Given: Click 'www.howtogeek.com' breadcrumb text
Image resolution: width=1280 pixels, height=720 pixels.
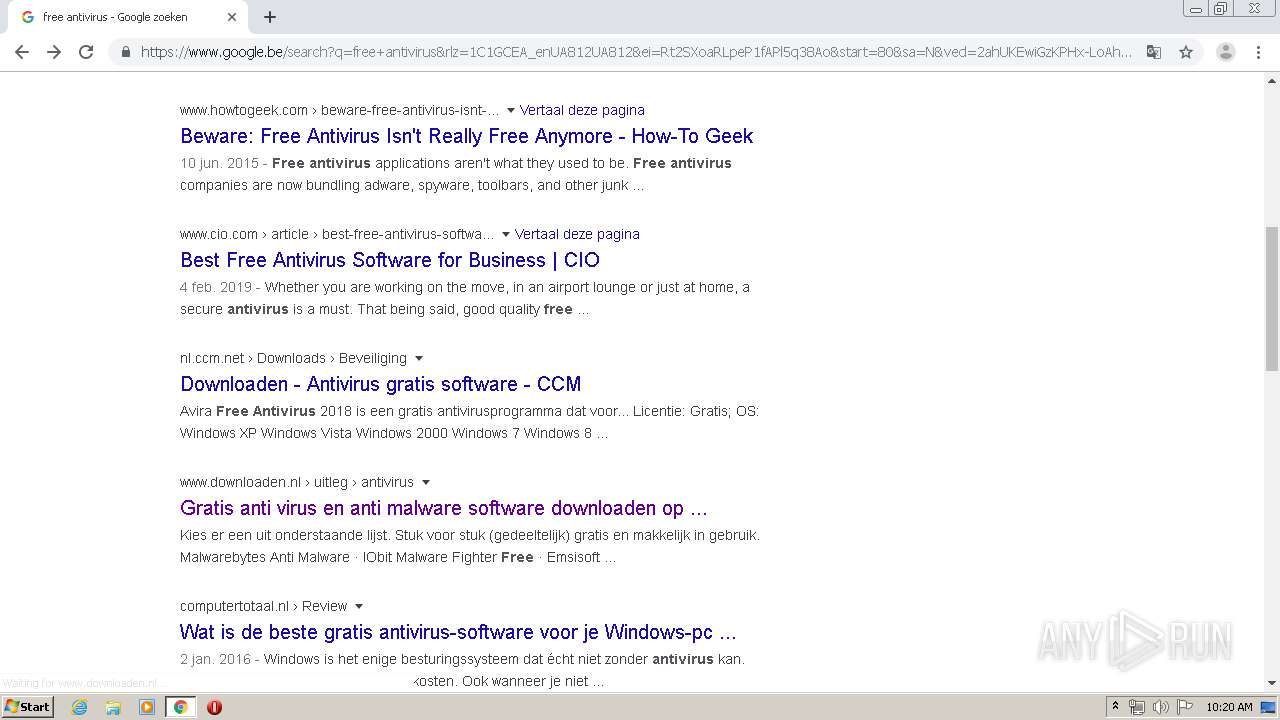Looking at the screenshot, I should (x=244, y=110).
